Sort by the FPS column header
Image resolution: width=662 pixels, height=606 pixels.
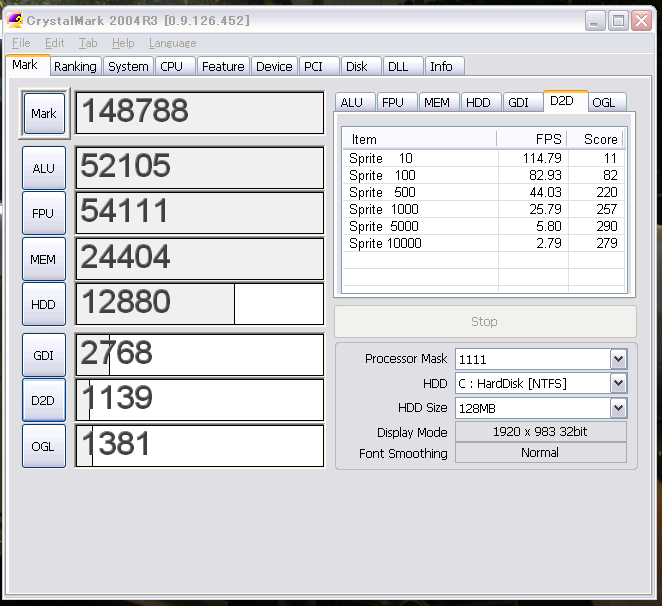coord(532,139)
